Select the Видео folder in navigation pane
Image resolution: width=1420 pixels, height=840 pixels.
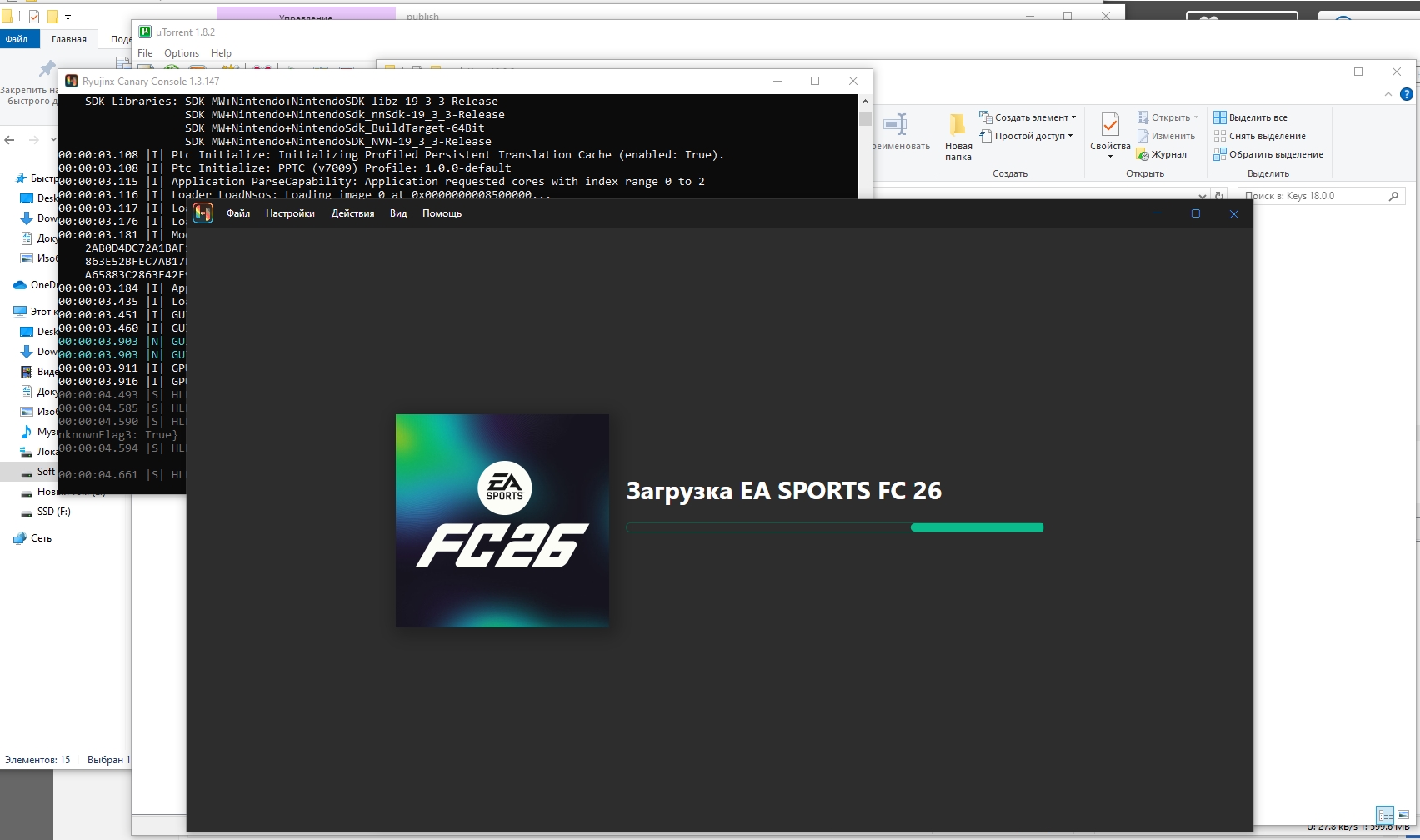[x=40, y=372]
